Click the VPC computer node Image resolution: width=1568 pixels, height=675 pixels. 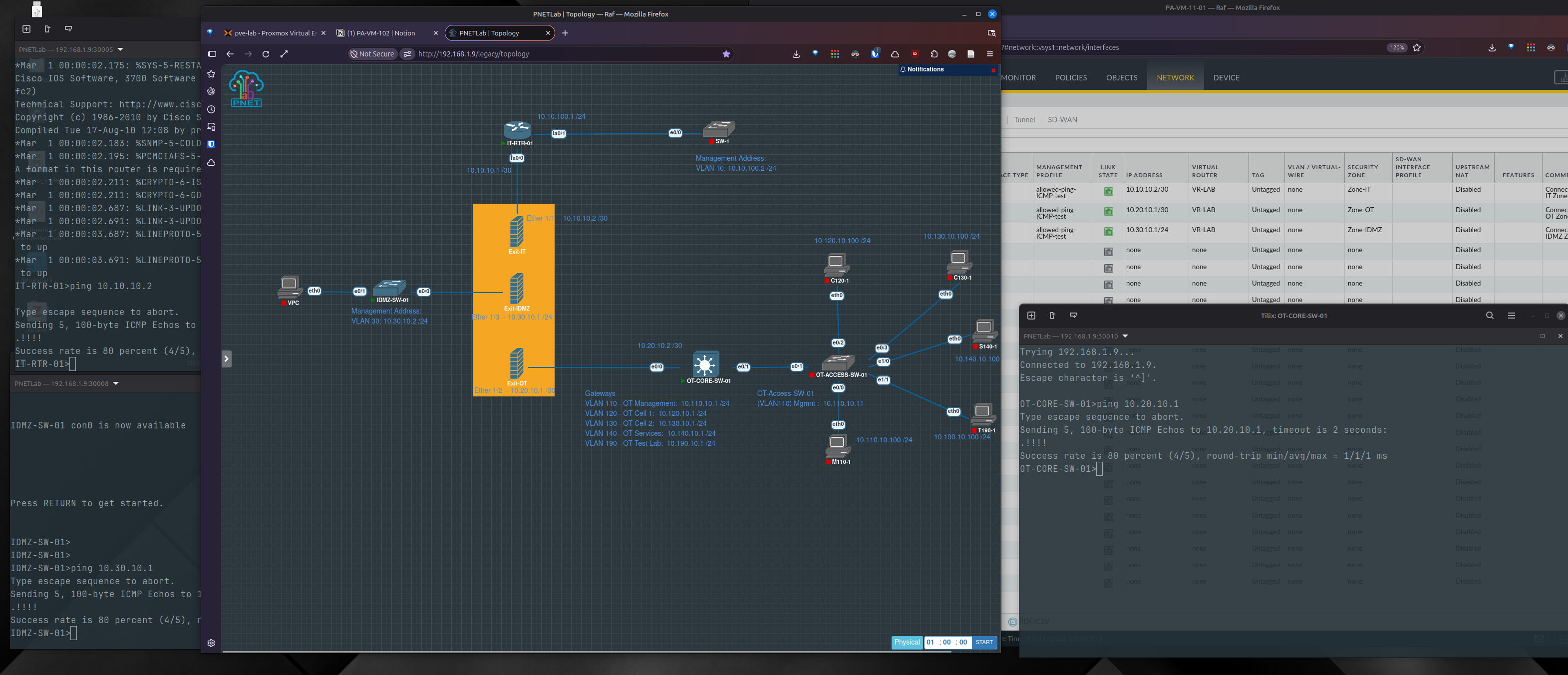[290, 287]
